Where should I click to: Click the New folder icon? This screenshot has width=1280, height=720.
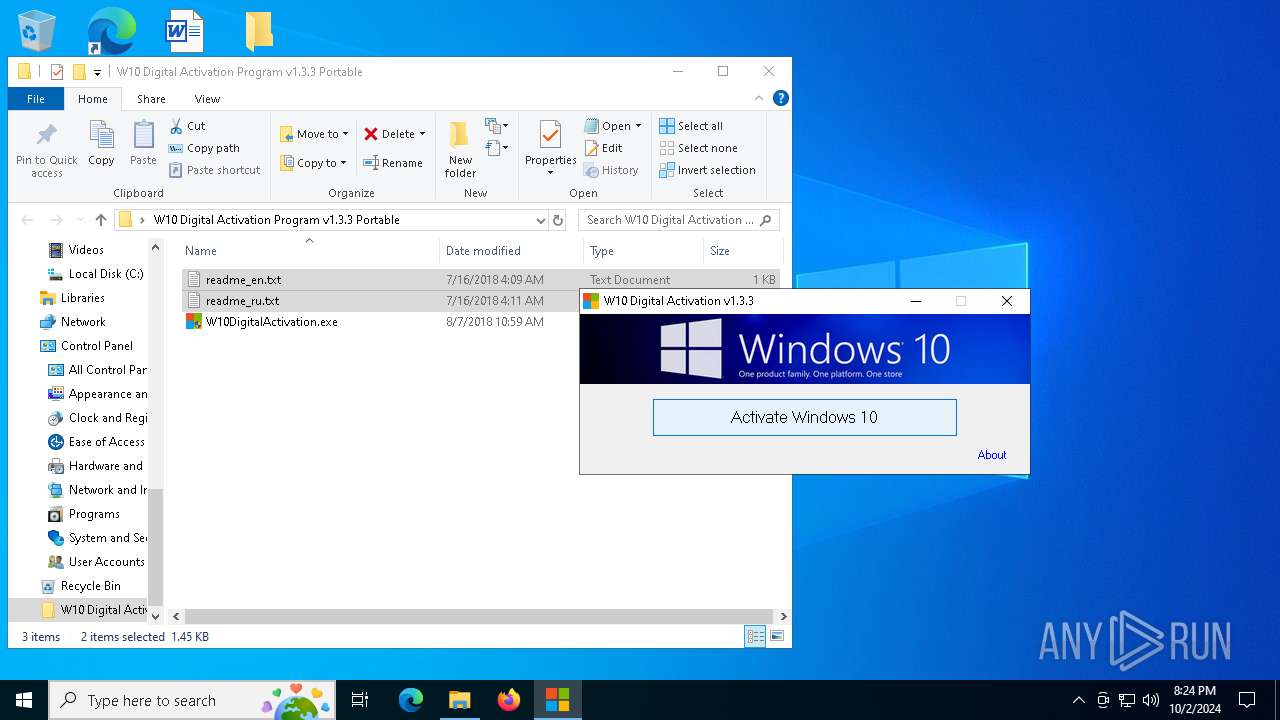click(x=459, y=135)
